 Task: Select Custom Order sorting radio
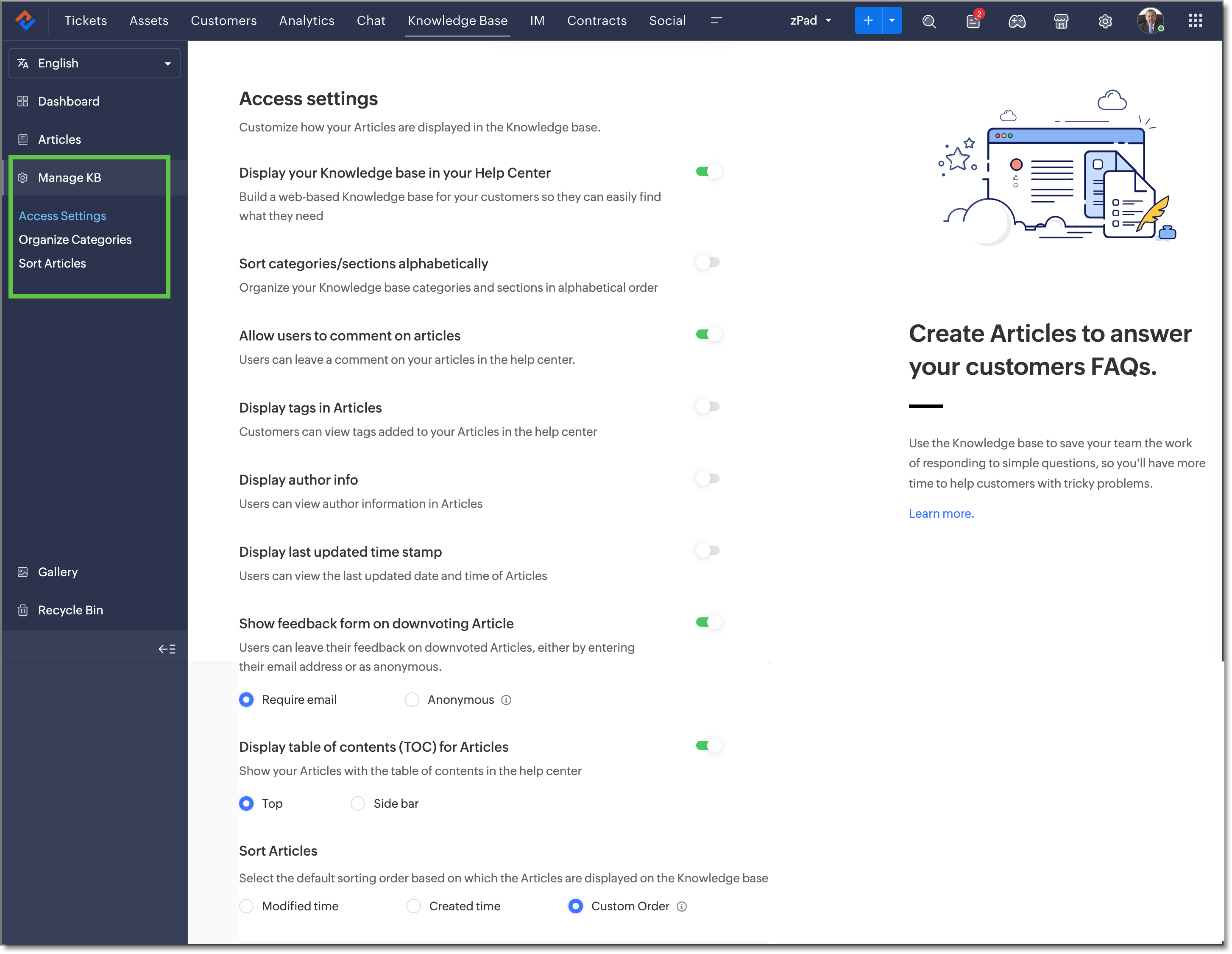tap(576, 907)
